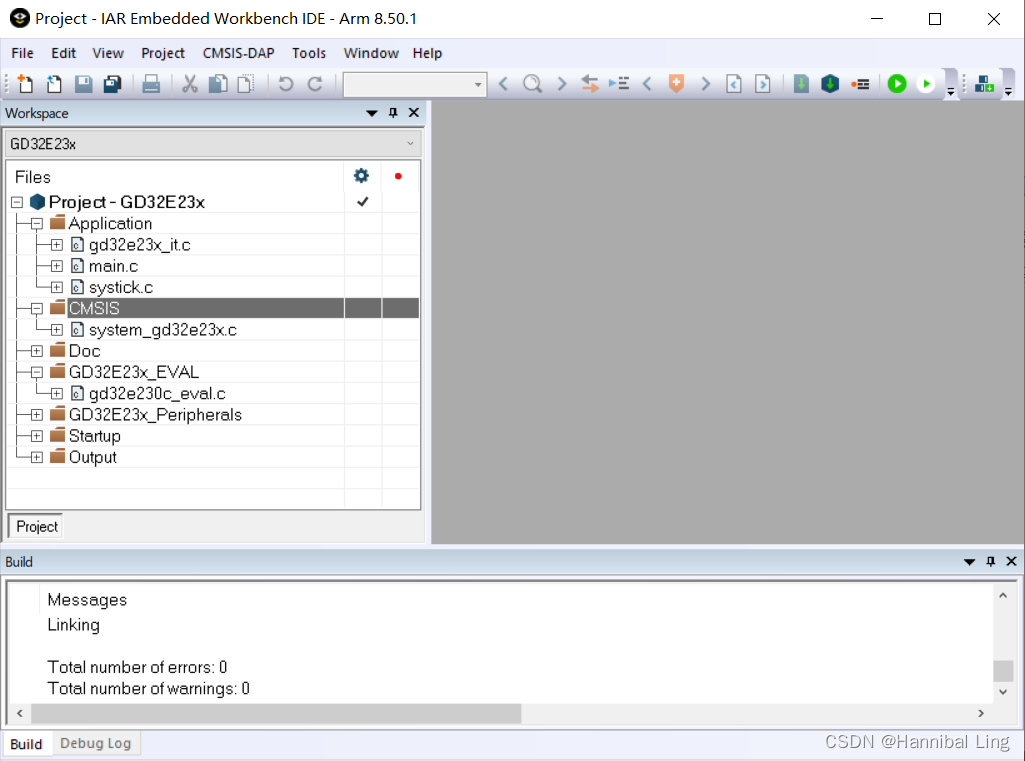Click the Find Previous chevron left of the magnifier
Image resolution: width=1025 pixels, height=761 pixels.
[503, 84]
